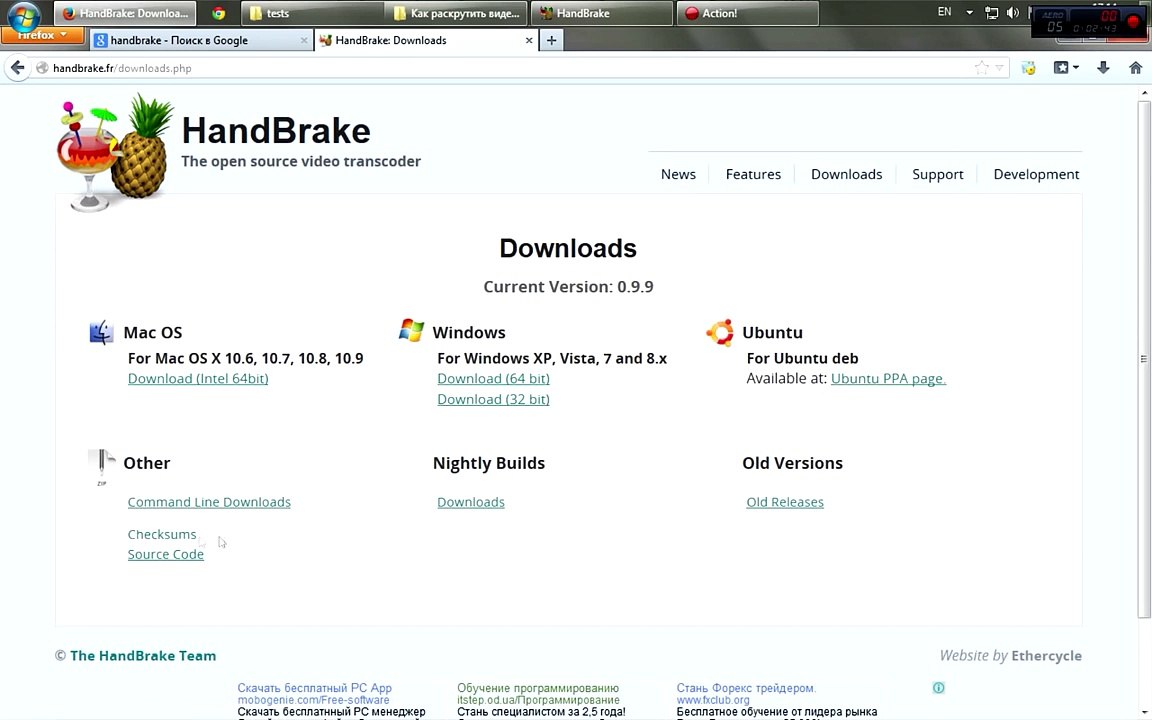The height and width of the screenshot is (720, 1152).
Task: Click the system tray volume speaker icon
Action: (1012, 12)
